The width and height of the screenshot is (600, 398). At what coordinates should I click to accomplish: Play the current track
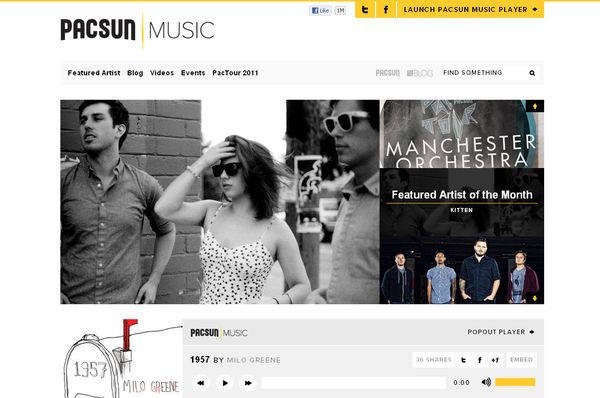pyautogui.click(x=225, y=383)
